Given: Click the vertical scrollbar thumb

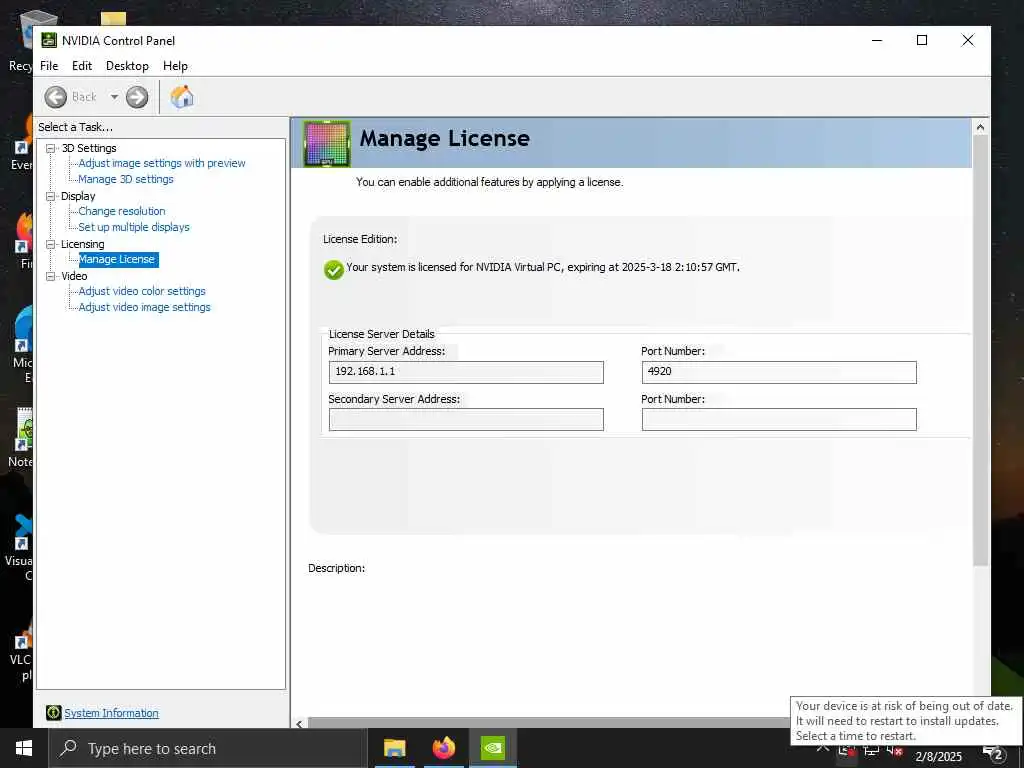Looking at the screenshot, I should pyautogui.click(x=980, y=351).
